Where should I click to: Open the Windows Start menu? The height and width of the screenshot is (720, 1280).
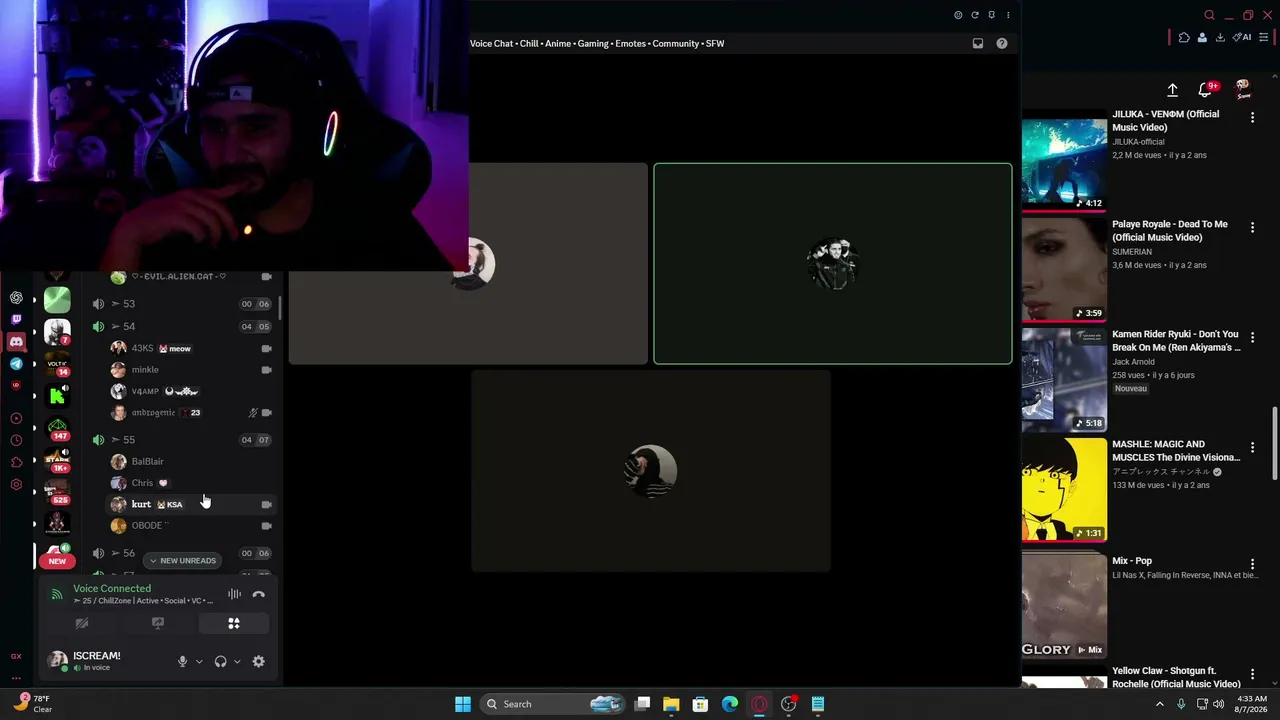click(462, 704)
